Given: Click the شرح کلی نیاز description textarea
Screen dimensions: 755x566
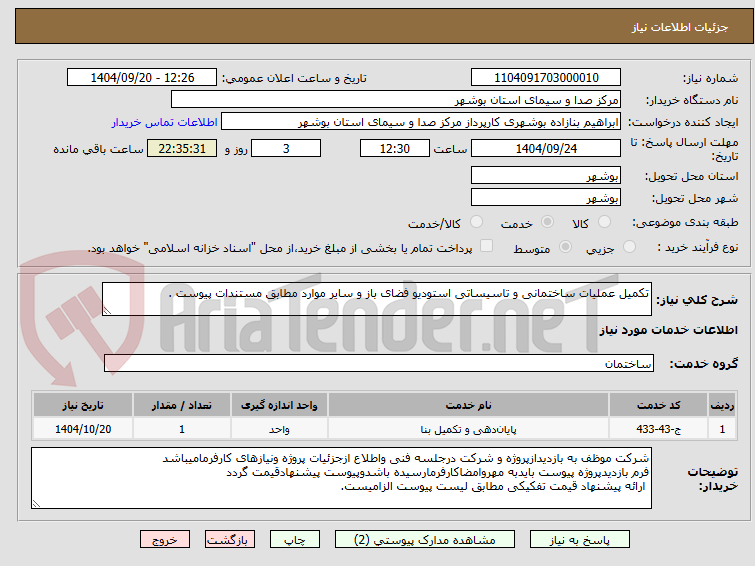Looking at the screenshot, I should [x=377, y=299].
